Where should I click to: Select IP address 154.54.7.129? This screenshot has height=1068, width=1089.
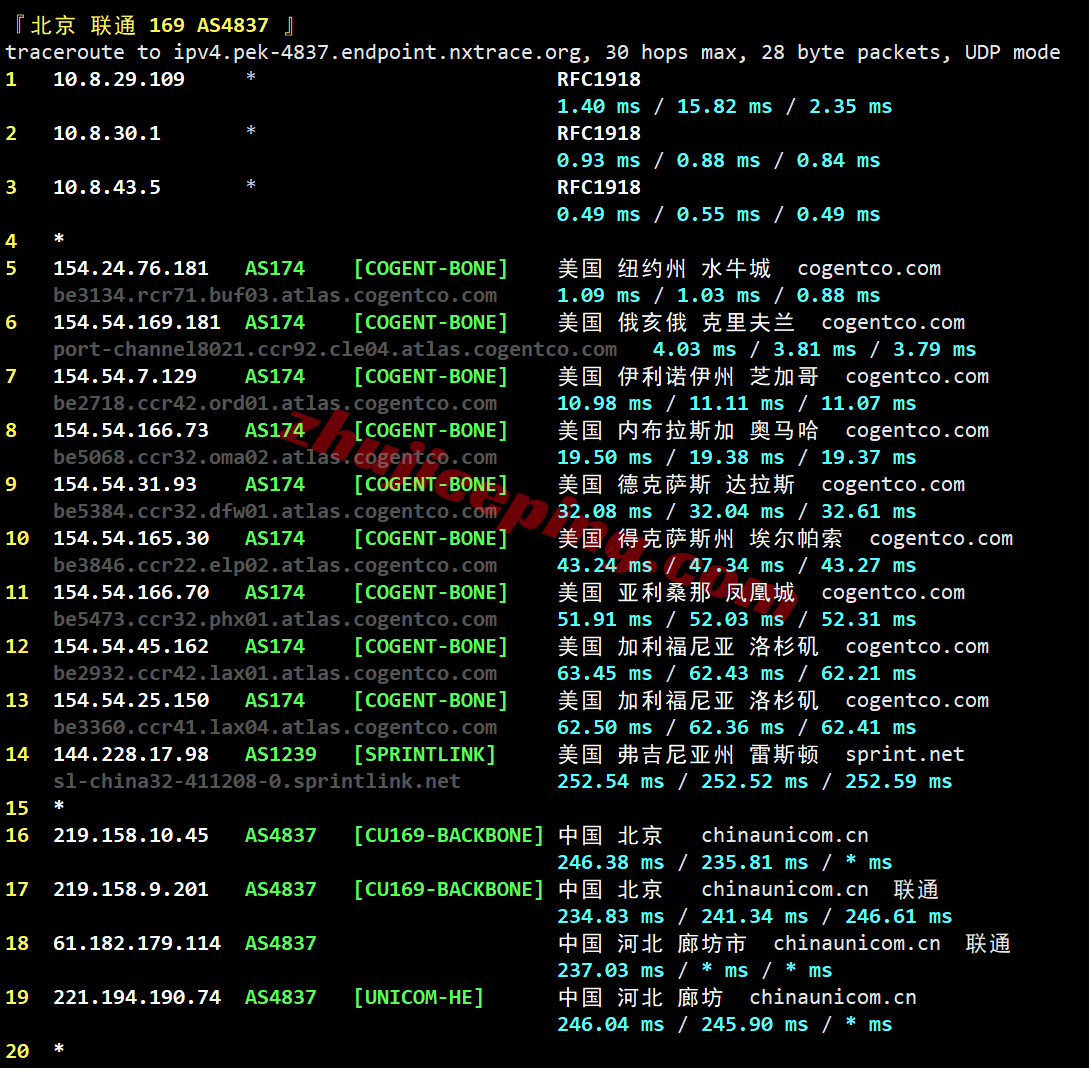125,376
